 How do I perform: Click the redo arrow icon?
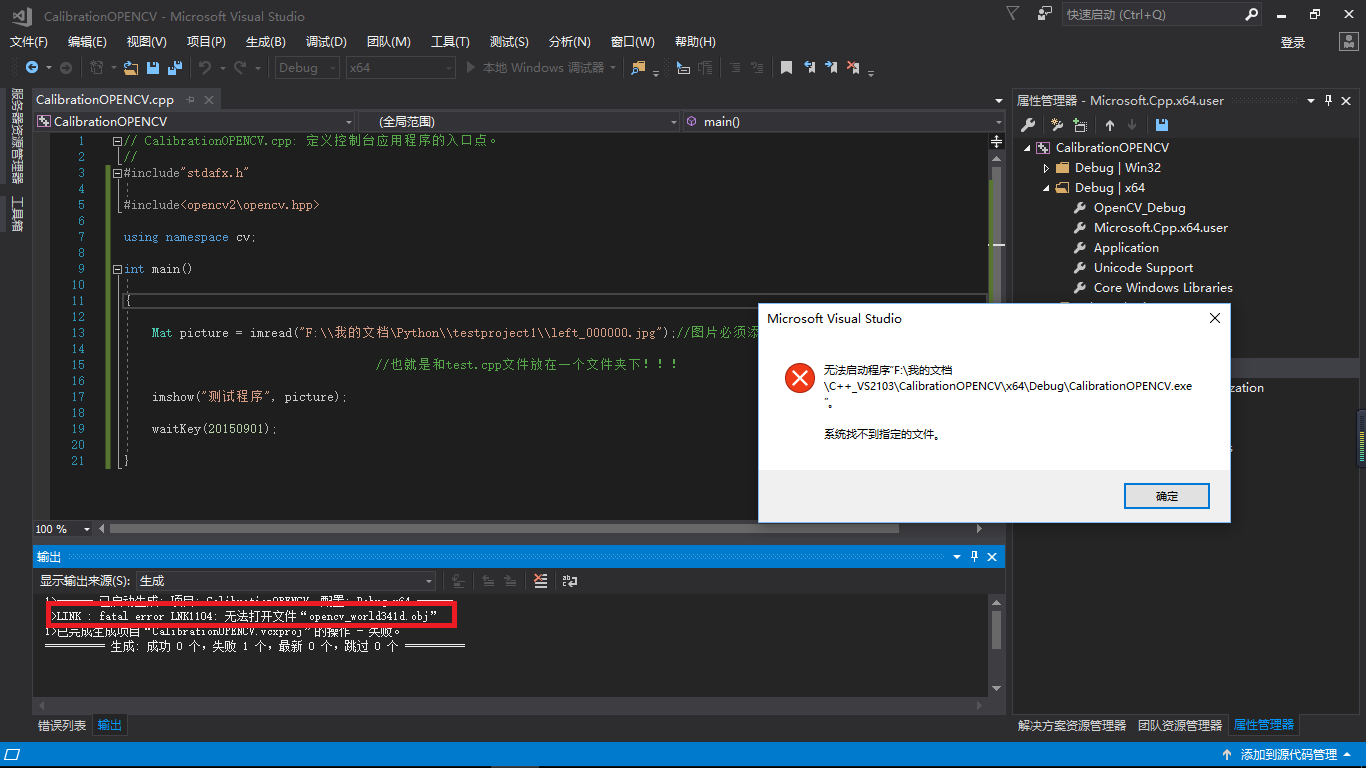pos(240,67)
